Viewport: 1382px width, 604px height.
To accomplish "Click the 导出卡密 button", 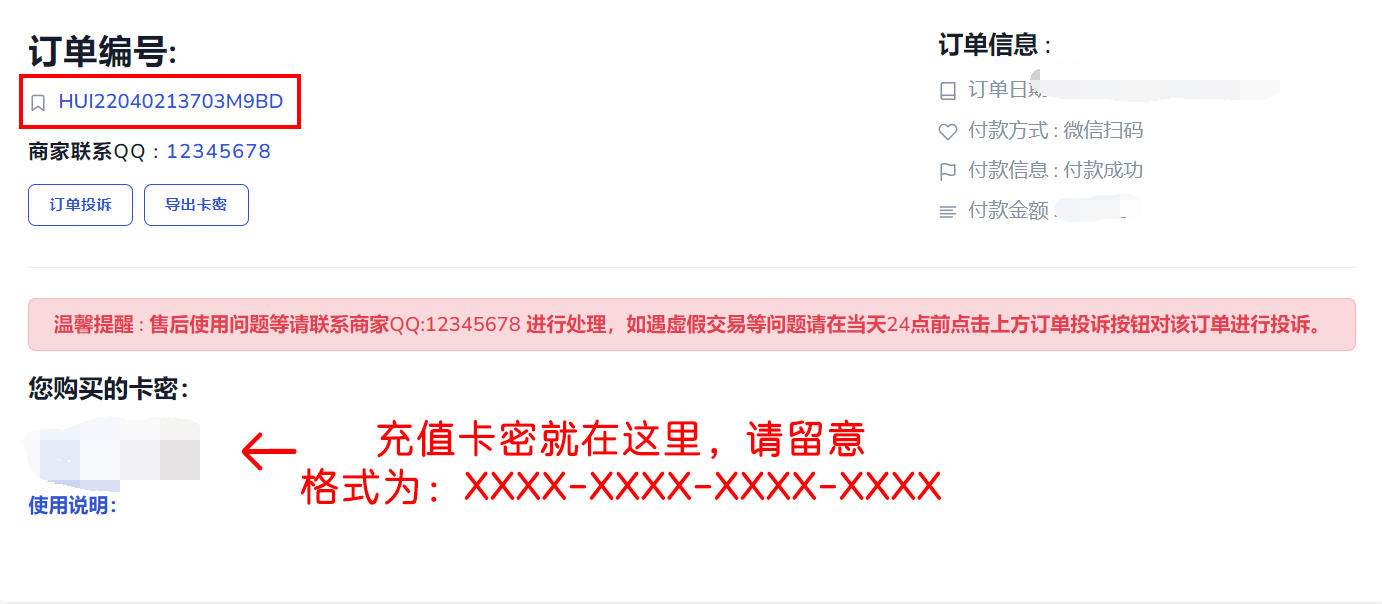I will (x=196, y=205).
